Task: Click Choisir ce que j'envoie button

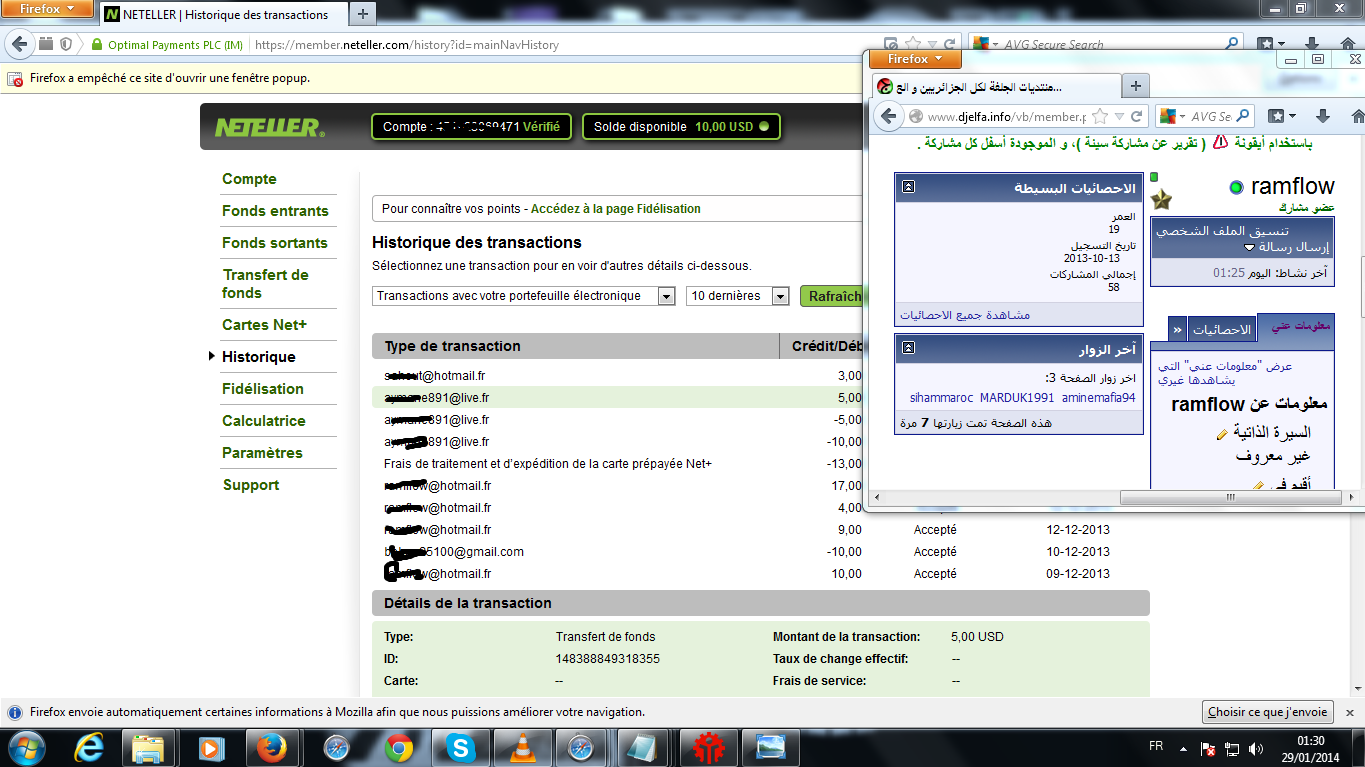Action: [1268, 712]
